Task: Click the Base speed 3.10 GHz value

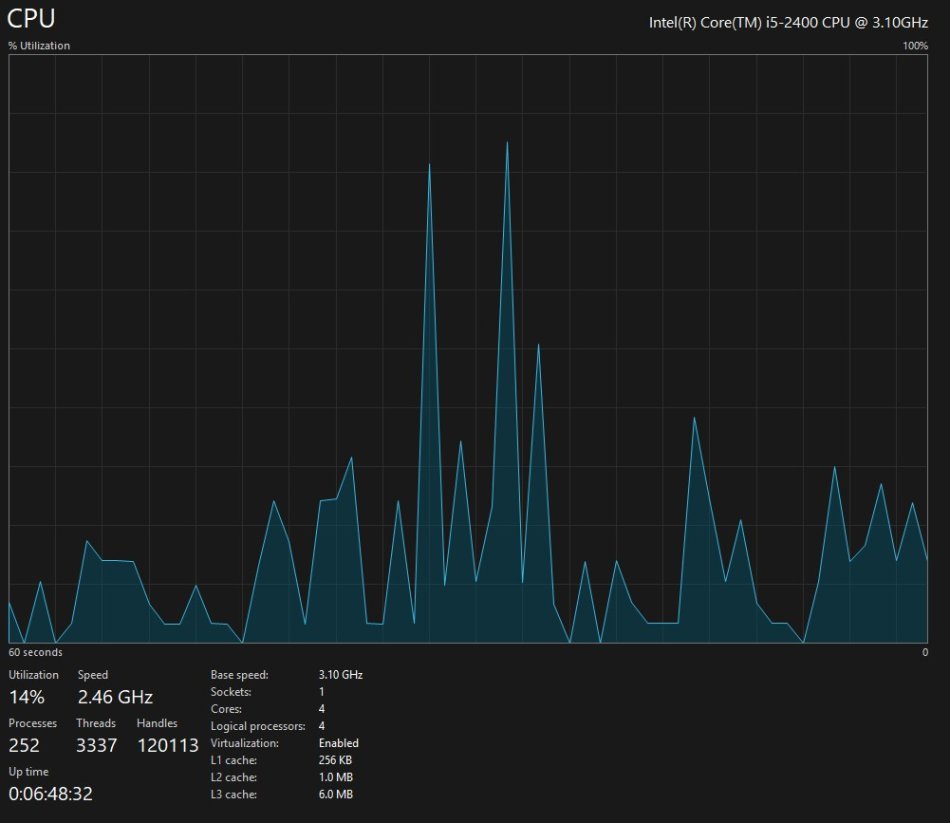Action: (x=340, y=675)
